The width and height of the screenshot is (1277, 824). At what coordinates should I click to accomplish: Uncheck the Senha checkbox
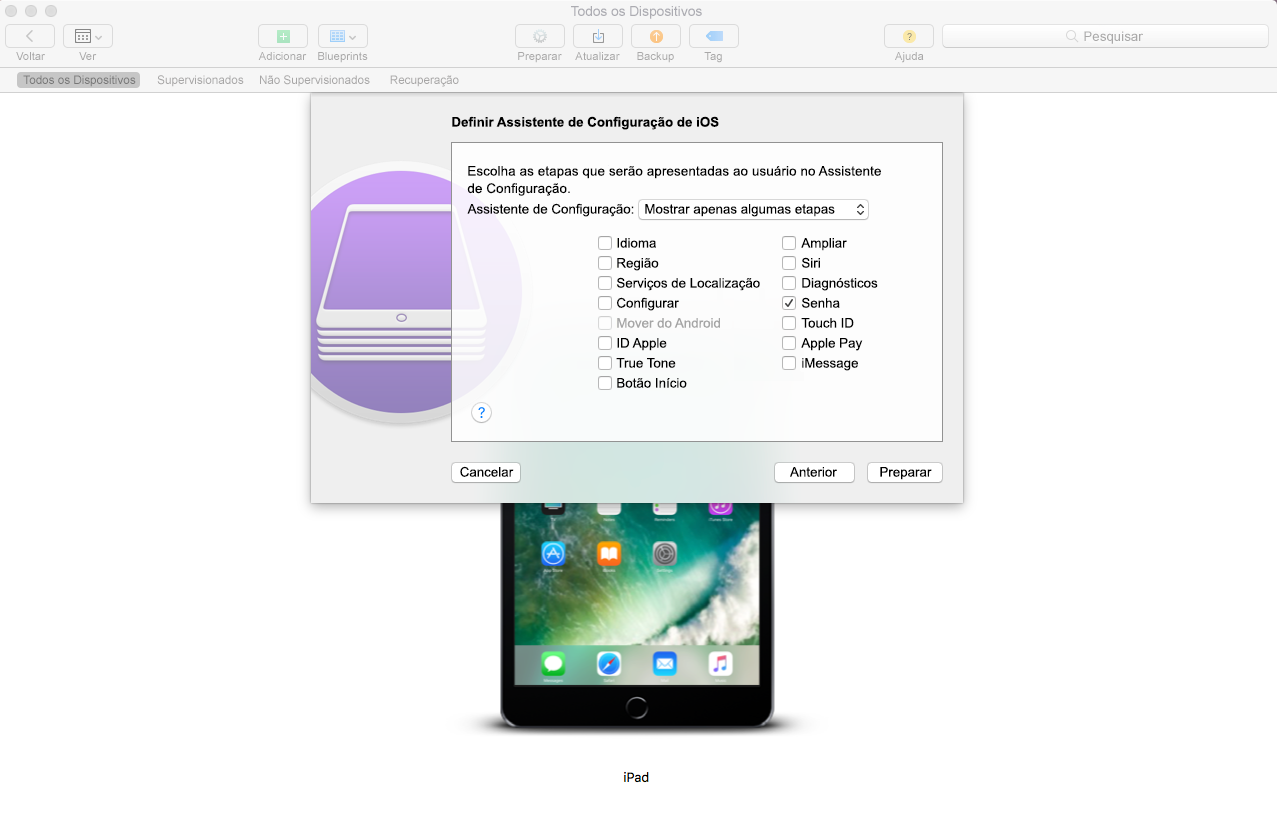(x=789, y=303)
